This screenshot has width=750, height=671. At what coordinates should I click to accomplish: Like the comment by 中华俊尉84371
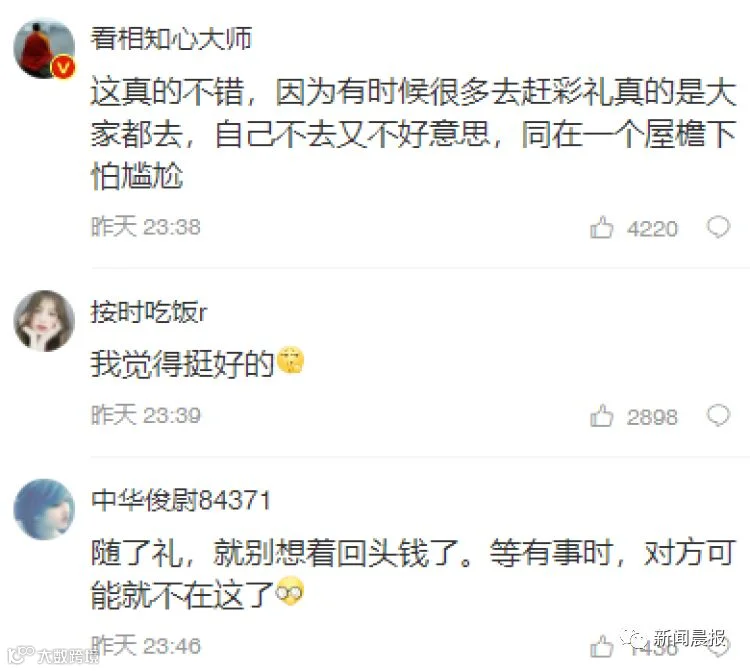[601, 646]
